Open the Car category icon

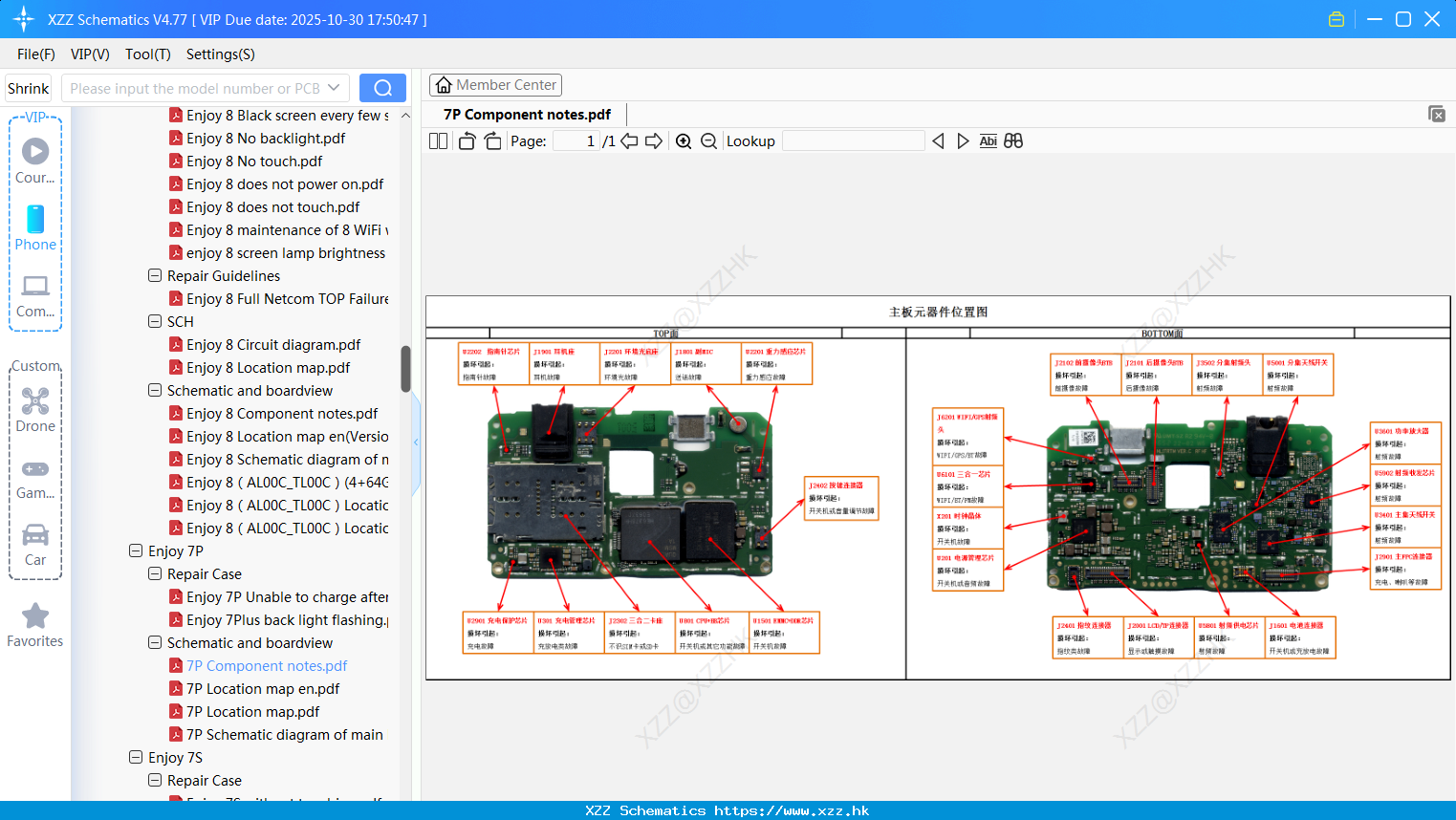(x=35, y=534)
